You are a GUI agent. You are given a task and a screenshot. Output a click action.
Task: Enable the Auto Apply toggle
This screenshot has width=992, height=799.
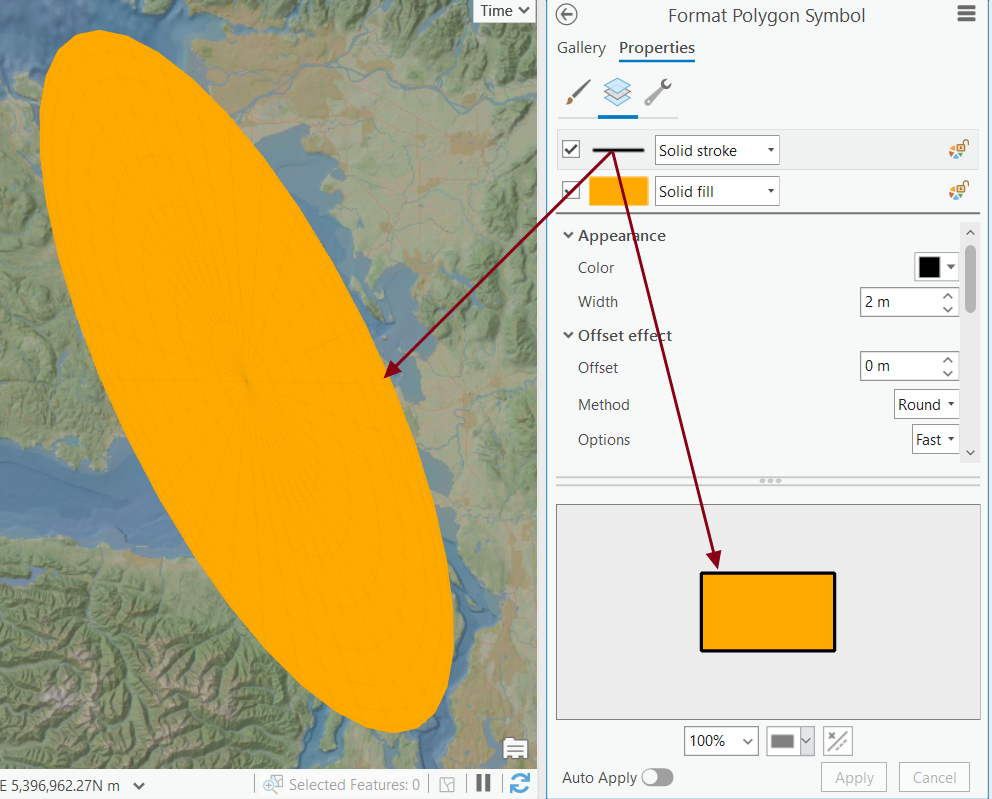(658, 777)
